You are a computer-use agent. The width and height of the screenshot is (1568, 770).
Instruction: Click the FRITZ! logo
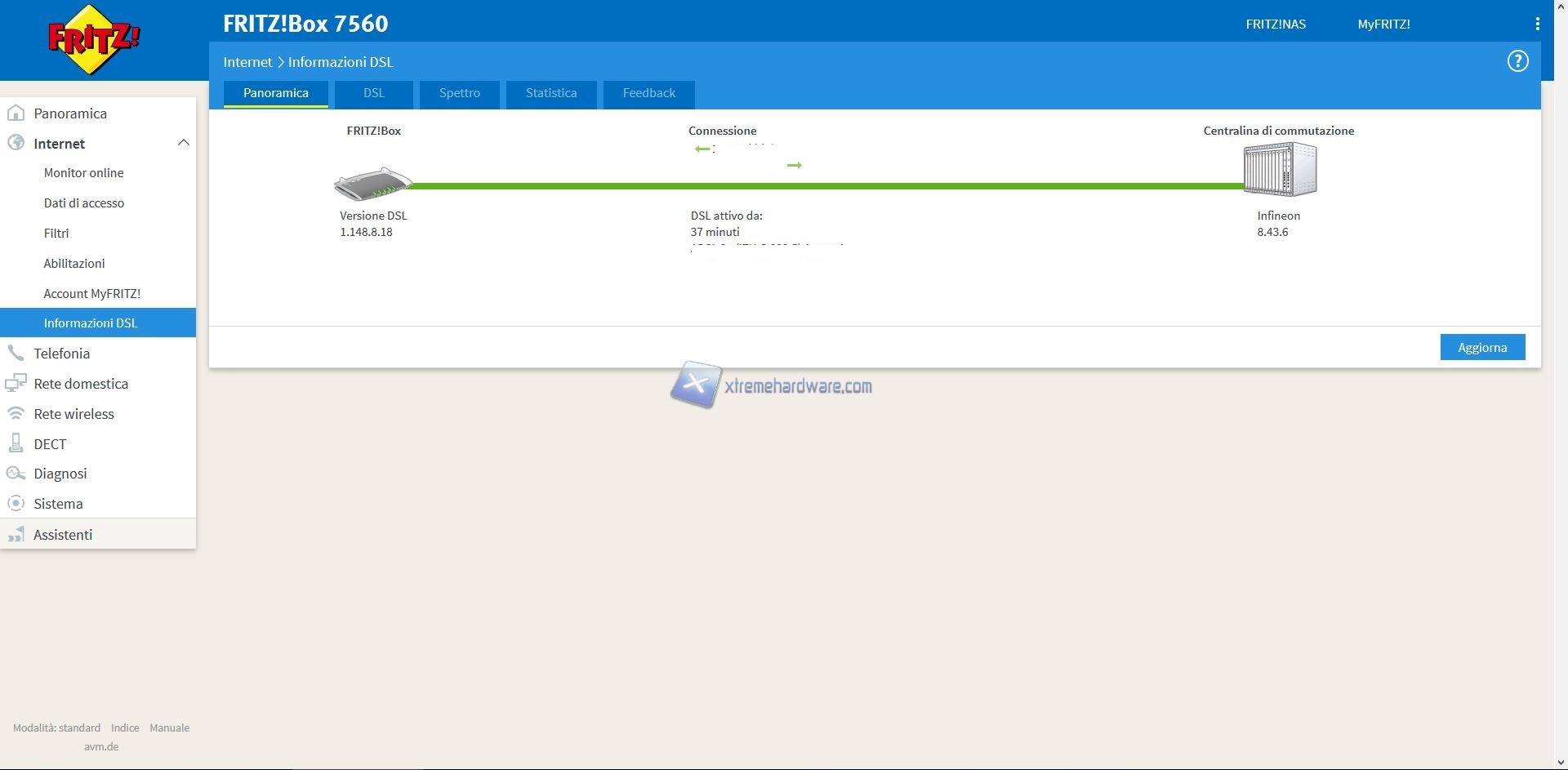[94, 39]
